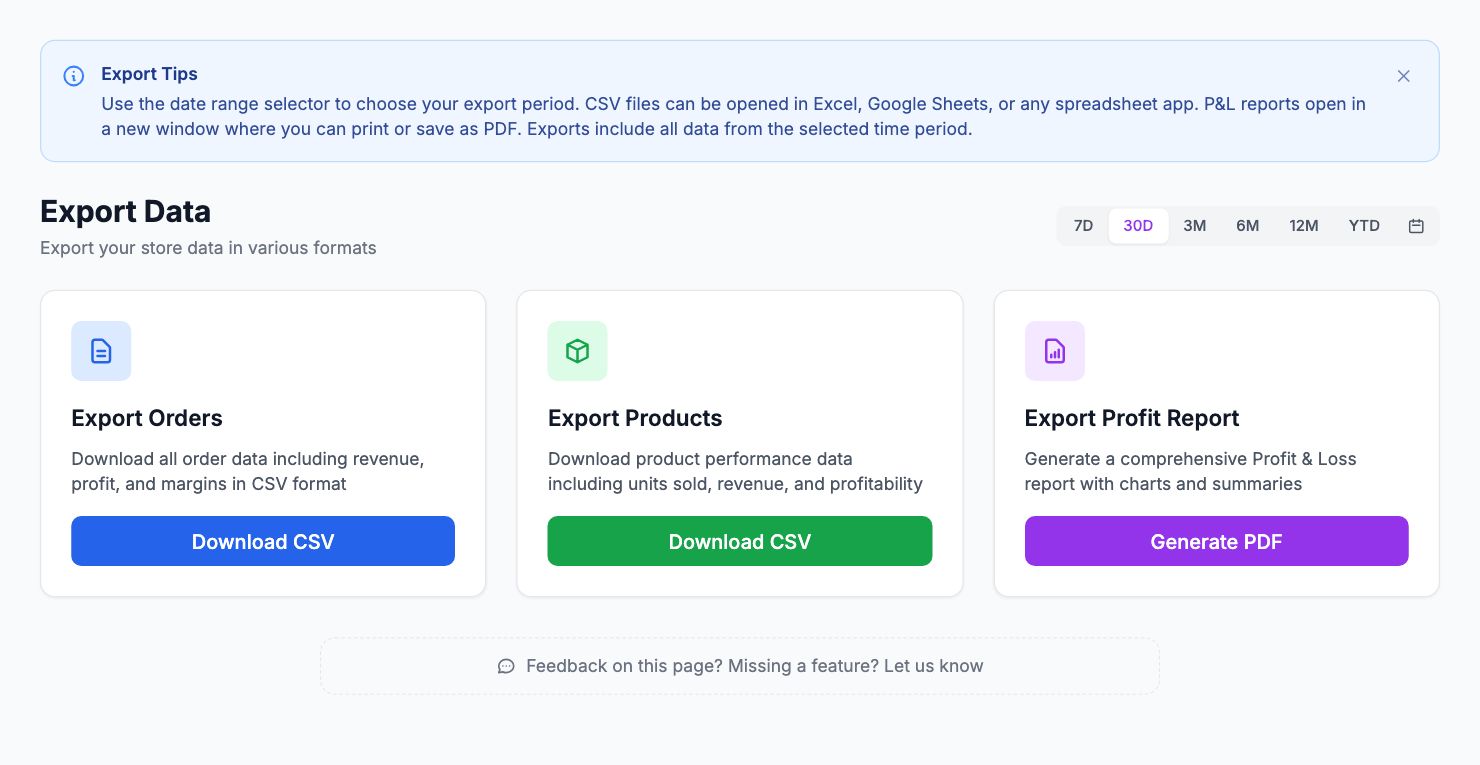
Task: Click the feedback speech bubble icon
Action: point(506,666)
